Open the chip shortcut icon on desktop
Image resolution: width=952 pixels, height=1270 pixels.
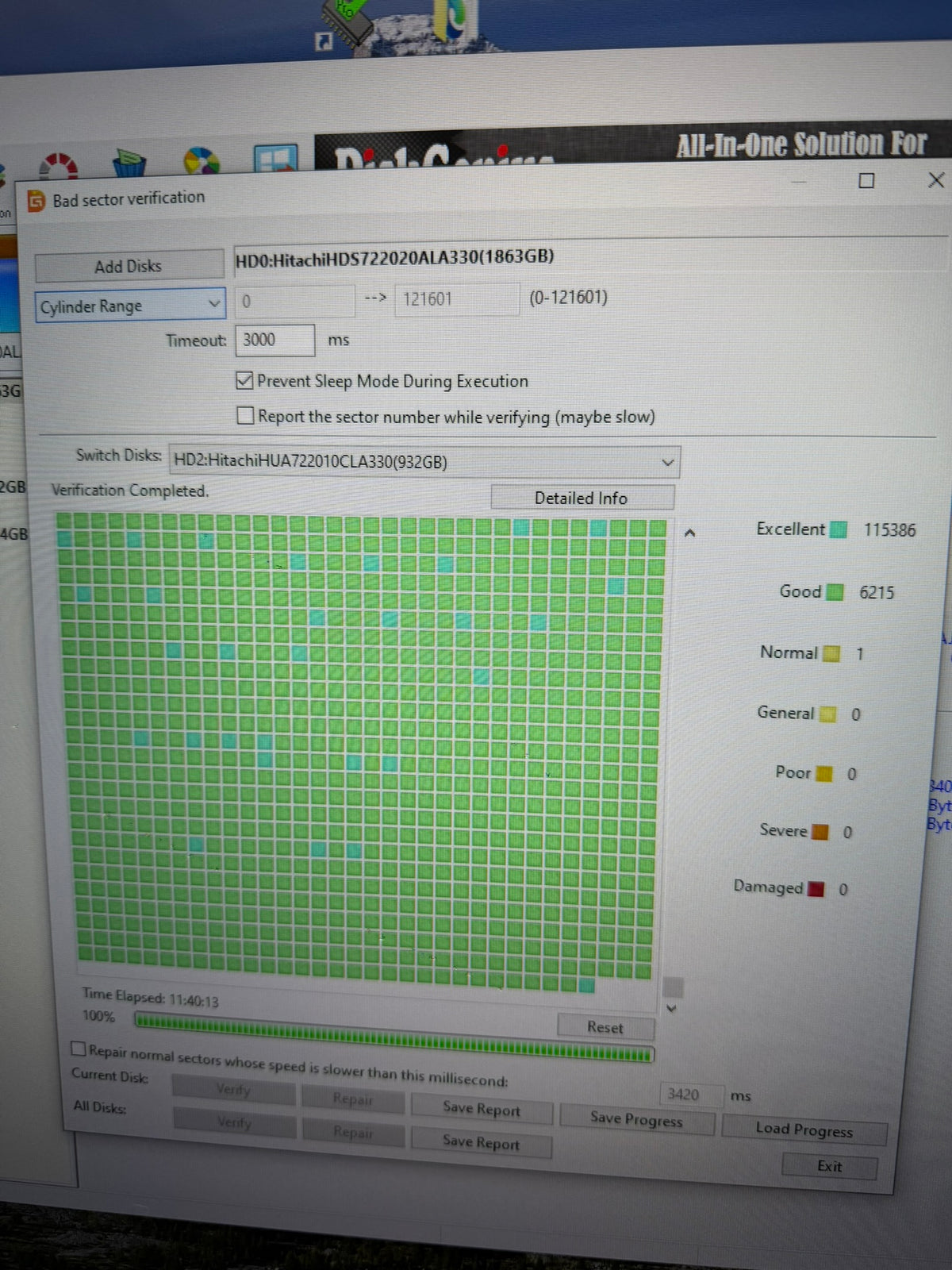pyautogui.click(x=345, y=25)
